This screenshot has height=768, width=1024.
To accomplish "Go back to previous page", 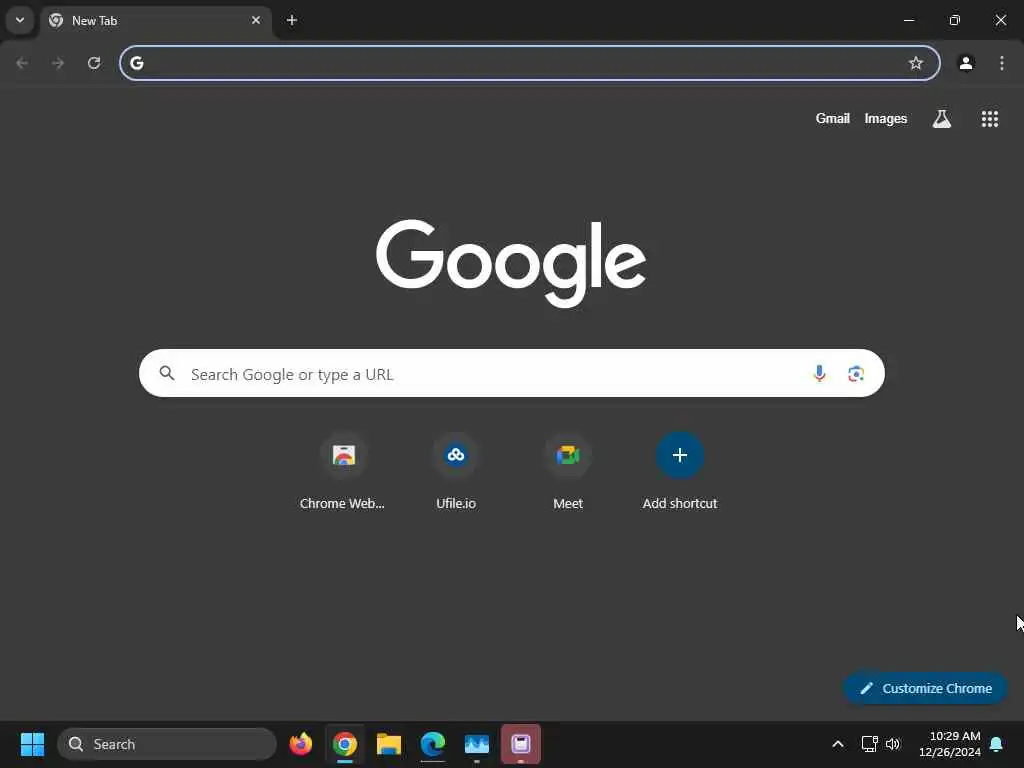I will pos(22,63).
